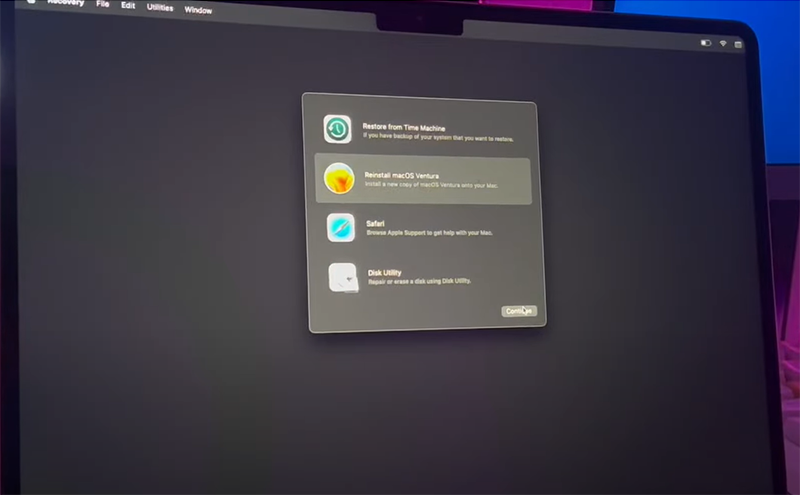Screen dimensions: 800x495
Task: Click 'If you have backup of your system' description
Action: coord(438,137)
